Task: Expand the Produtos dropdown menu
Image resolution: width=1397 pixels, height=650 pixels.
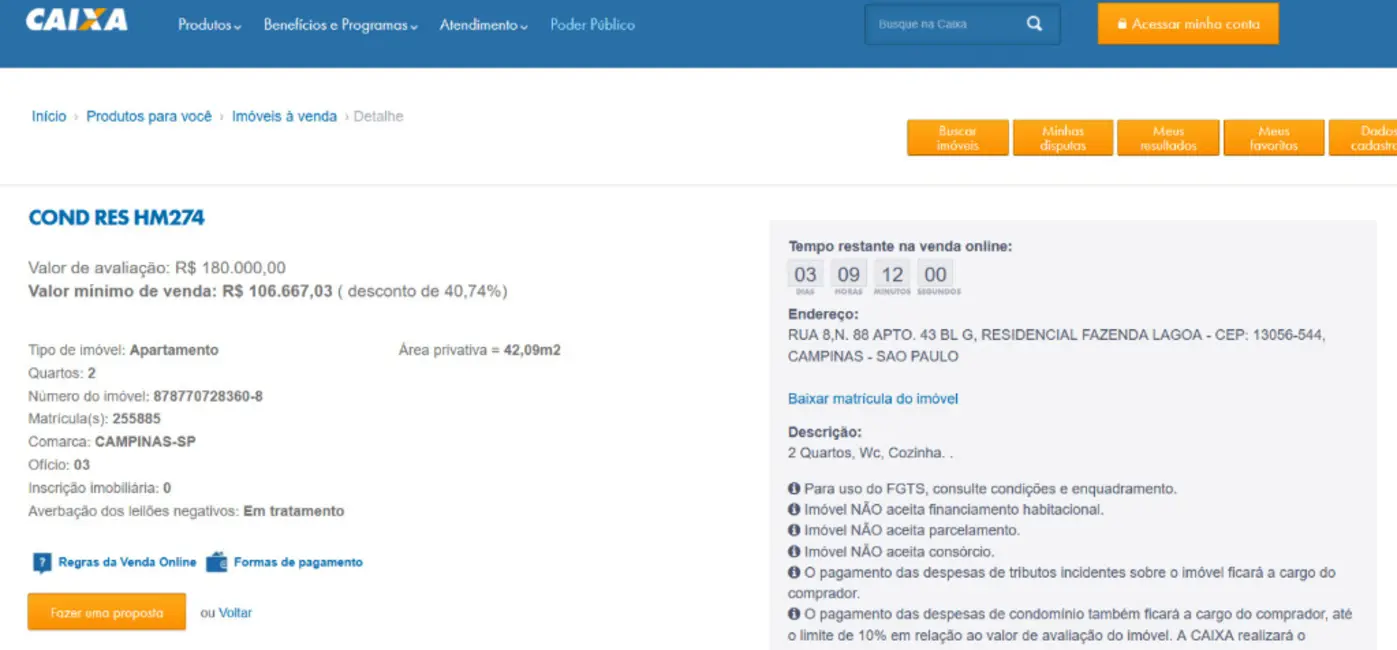Action: [209, 25]
